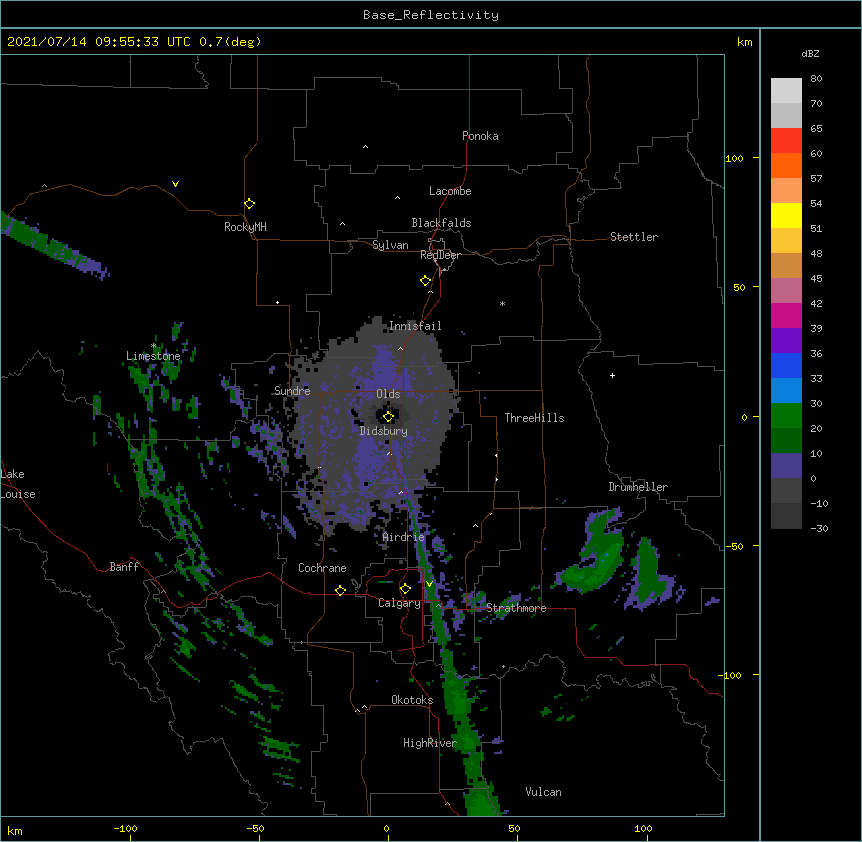Click the Limestone label
The height and width of the screenshot is (842, 862).
tap(153, 356)
